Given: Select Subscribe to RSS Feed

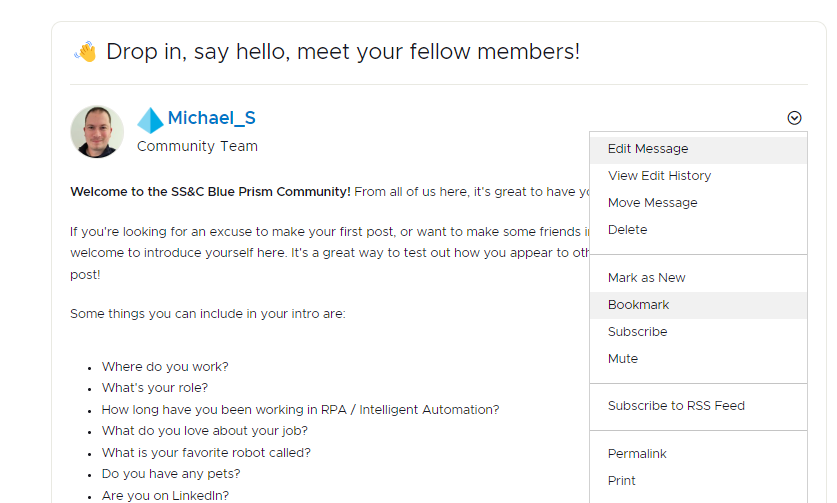Looking at the screenshot, I should click(676, 406).
